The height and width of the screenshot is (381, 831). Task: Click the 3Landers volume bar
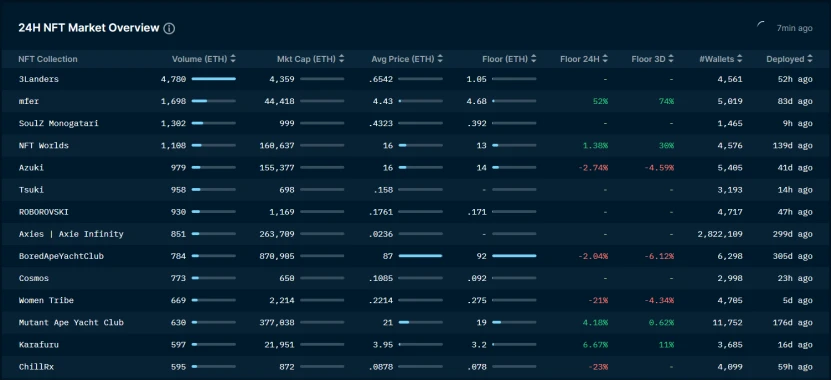point(214,79)
